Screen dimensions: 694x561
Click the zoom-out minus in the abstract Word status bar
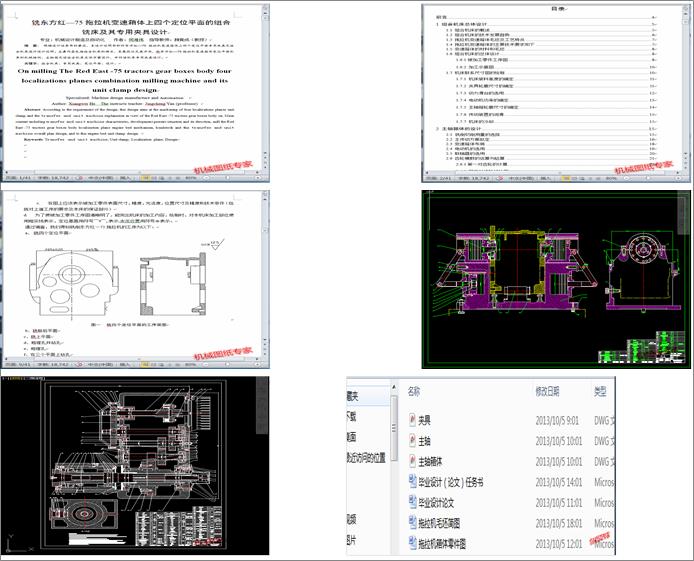click(x=206, y=178)
